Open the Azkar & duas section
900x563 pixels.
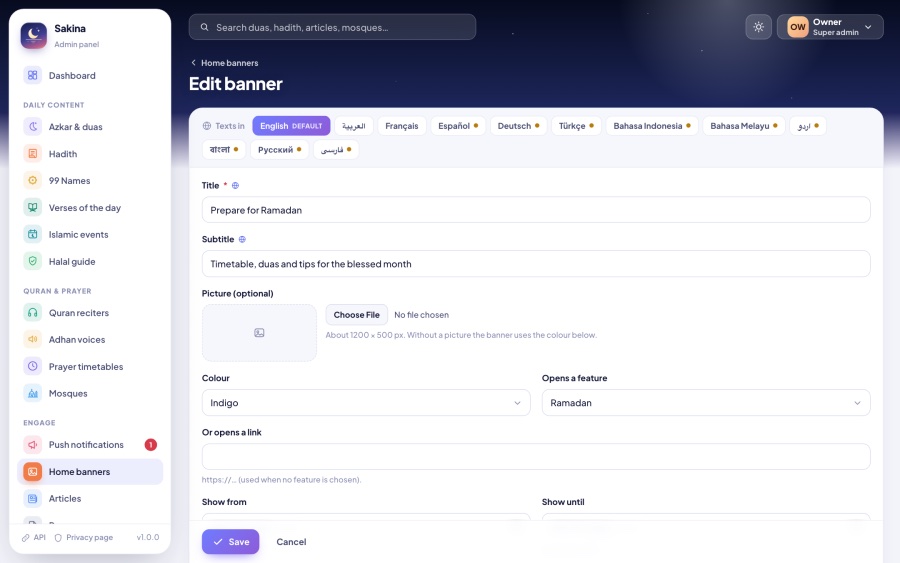90,127
